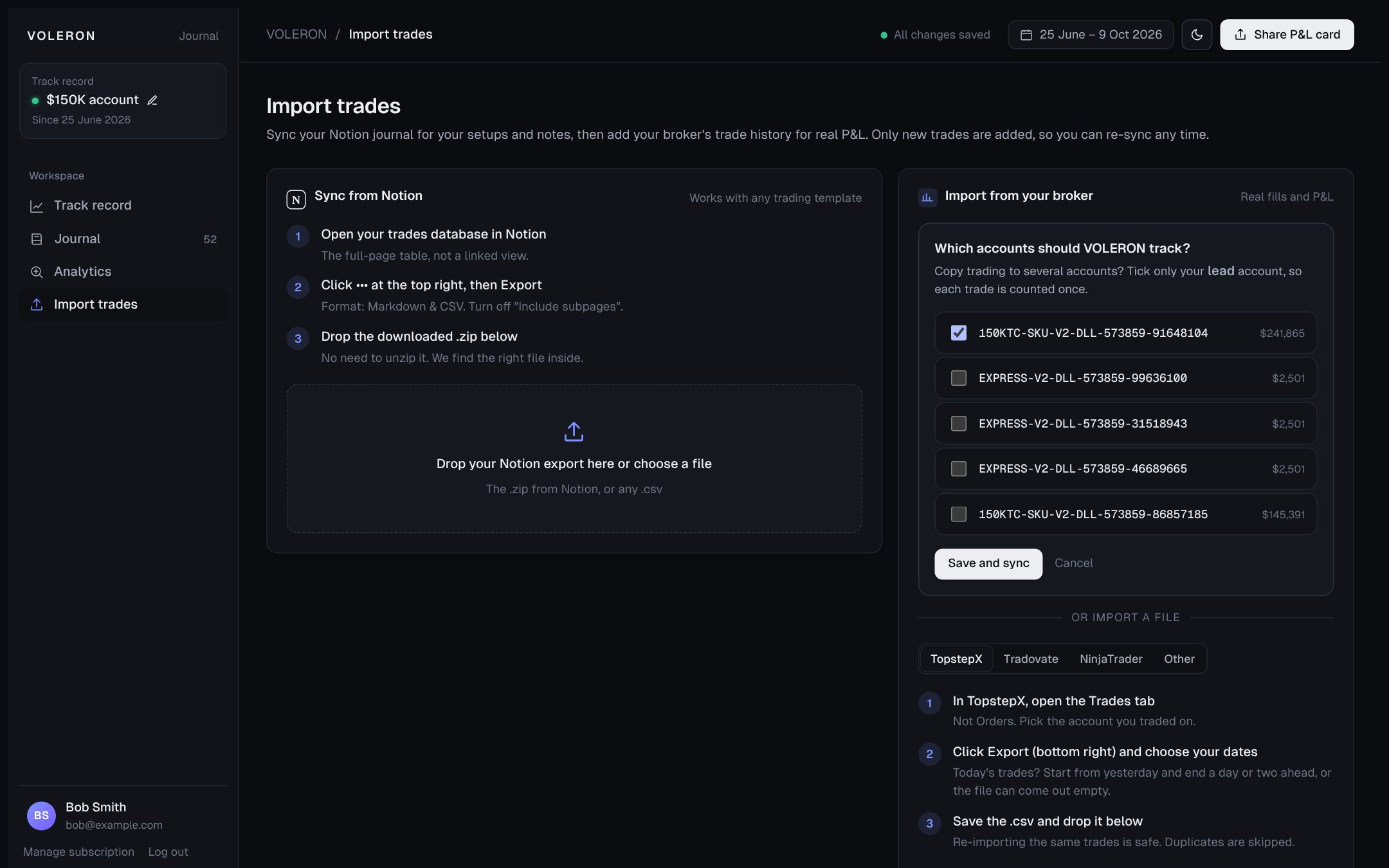Uncheck account 150KTC-SKU-V2-DLL-573859-91648104

(x=959, y=333)
